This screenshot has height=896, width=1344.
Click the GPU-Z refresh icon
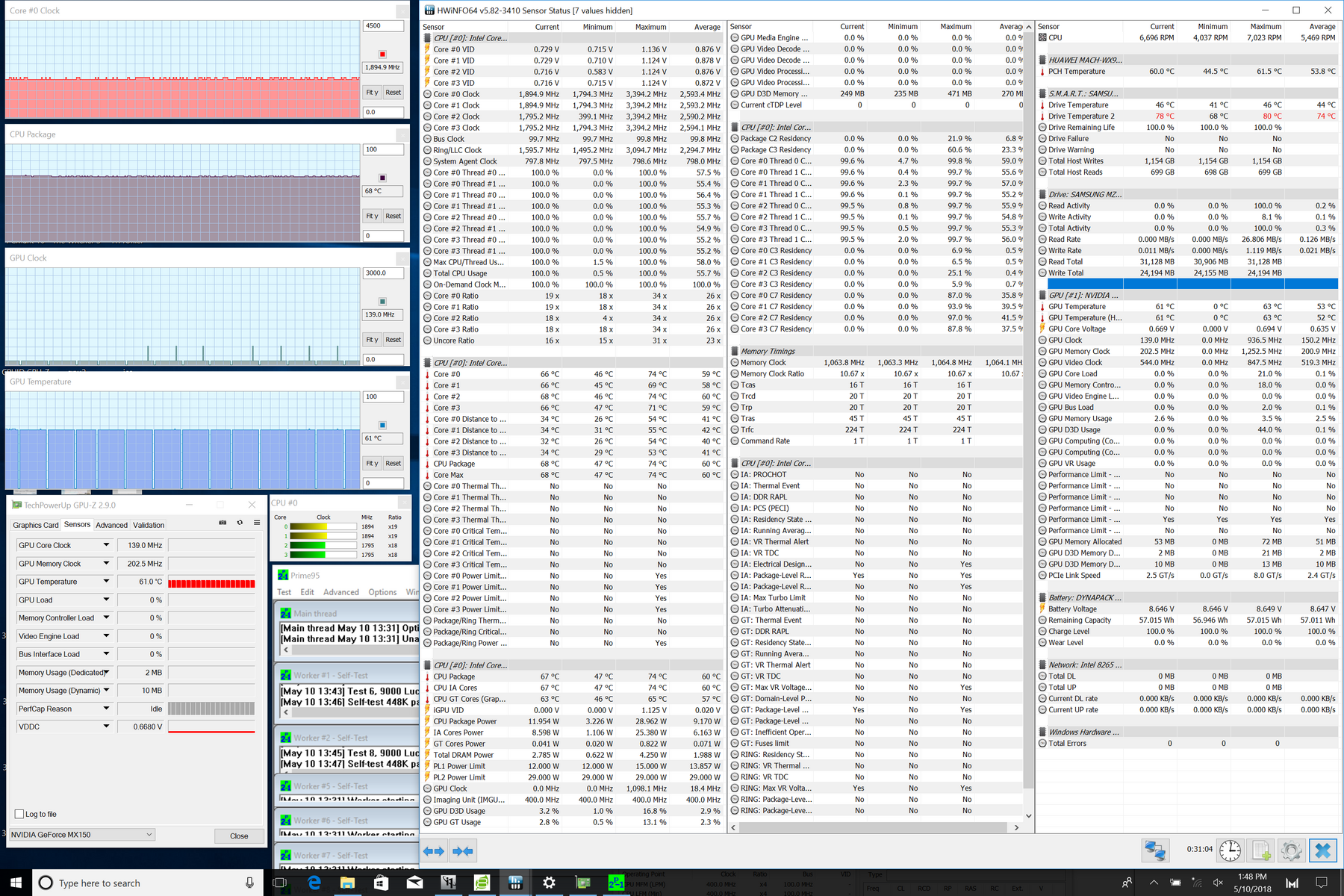[240, 523]
